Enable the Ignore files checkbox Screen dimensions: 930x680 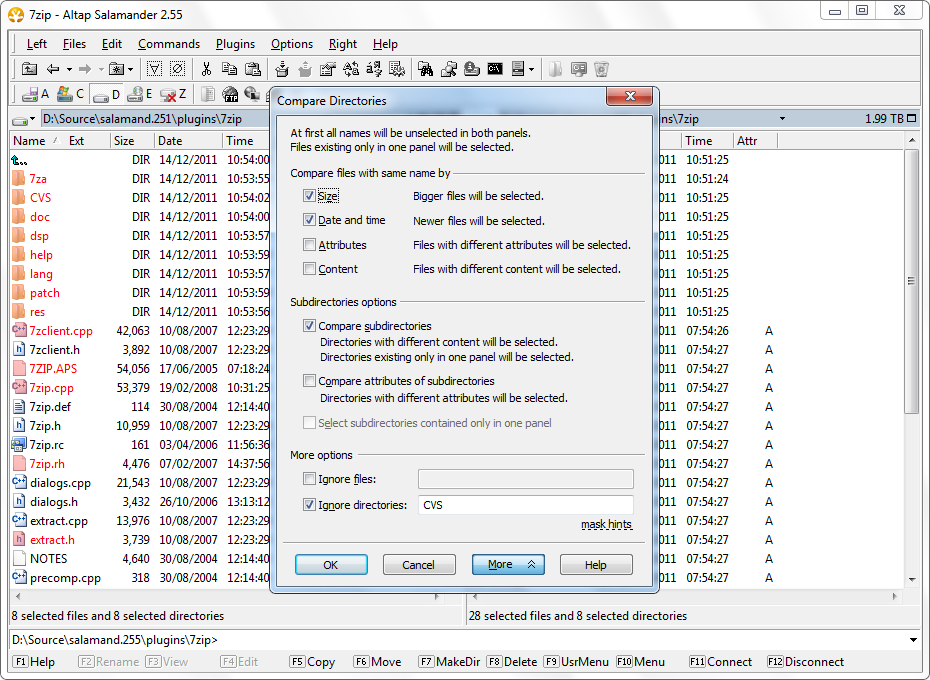[x=309, y=478]
